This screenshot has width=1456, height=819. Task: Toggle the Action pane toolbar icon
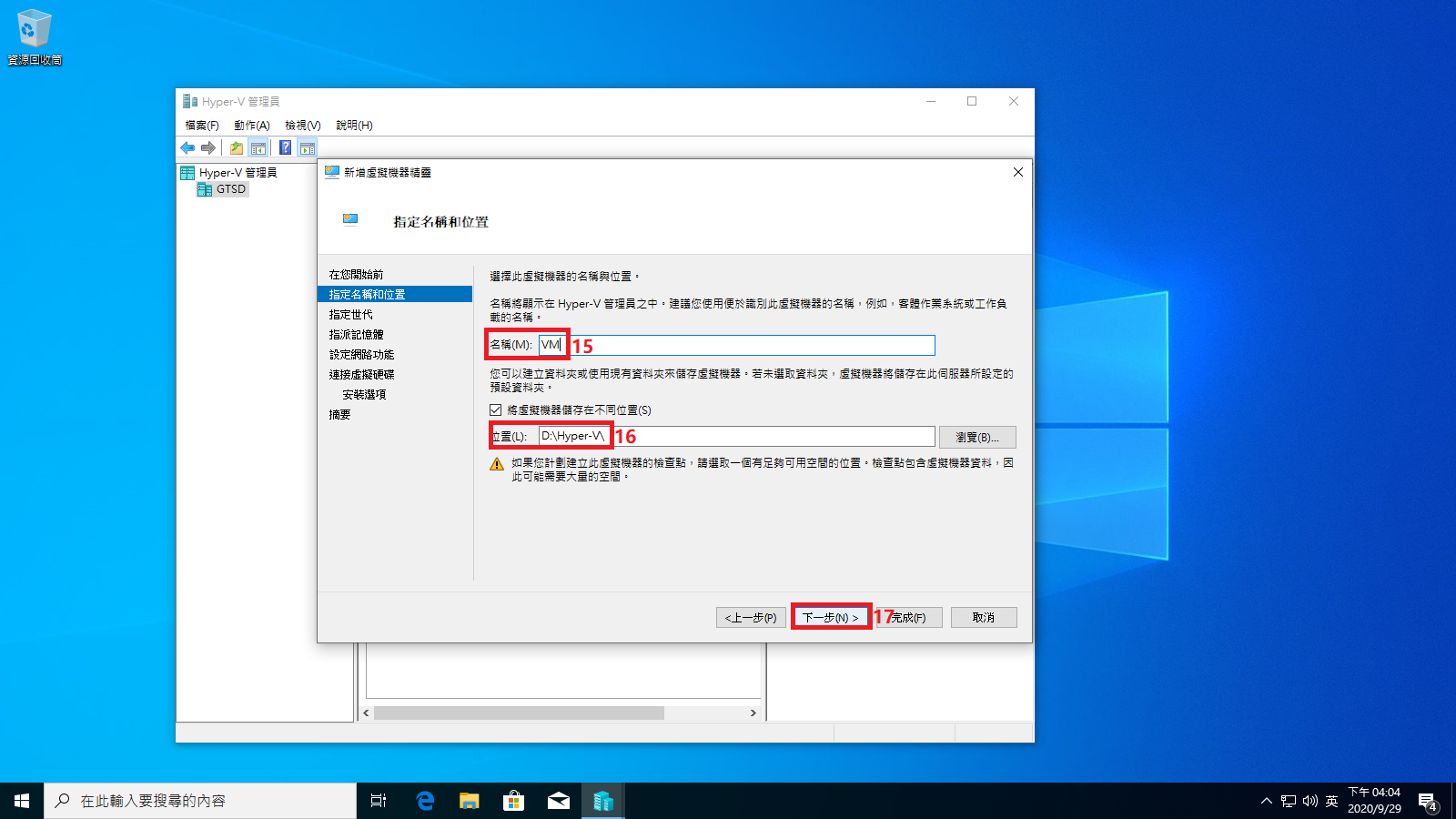pyautogui.click(x=308, y=147)
